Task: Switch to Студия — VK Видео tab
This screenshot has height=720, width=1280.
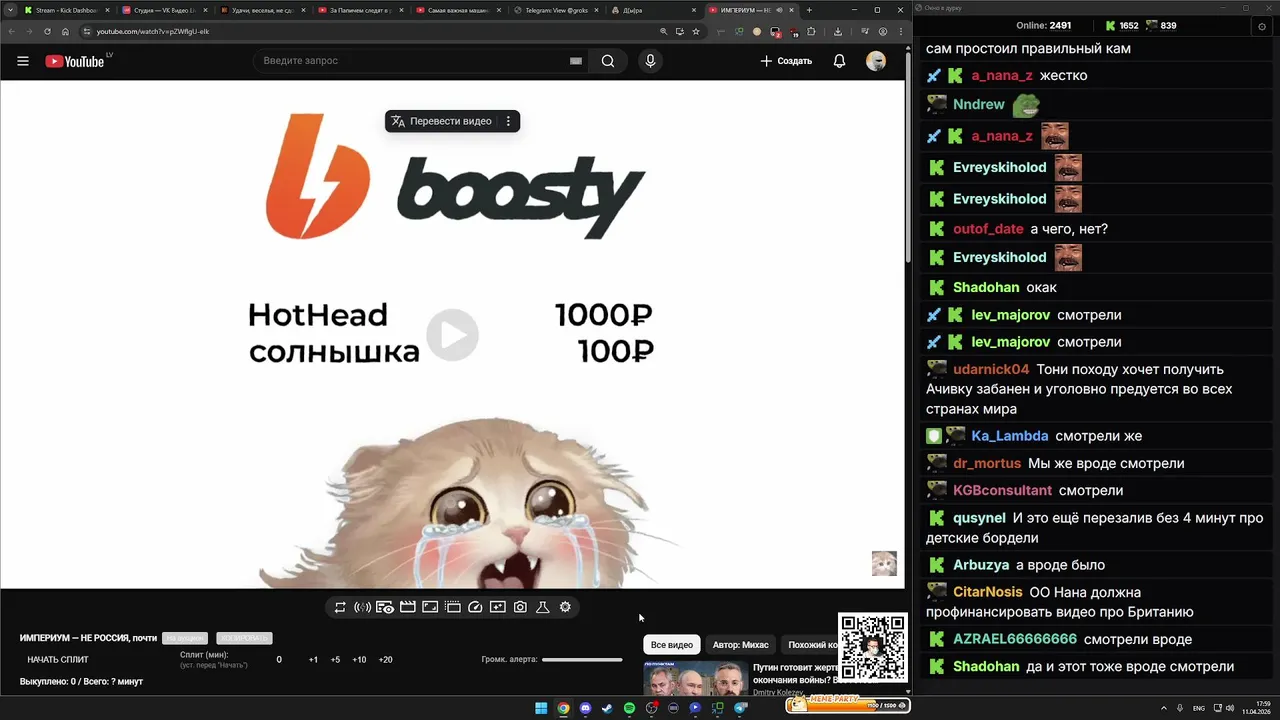Action: [164, 10]
